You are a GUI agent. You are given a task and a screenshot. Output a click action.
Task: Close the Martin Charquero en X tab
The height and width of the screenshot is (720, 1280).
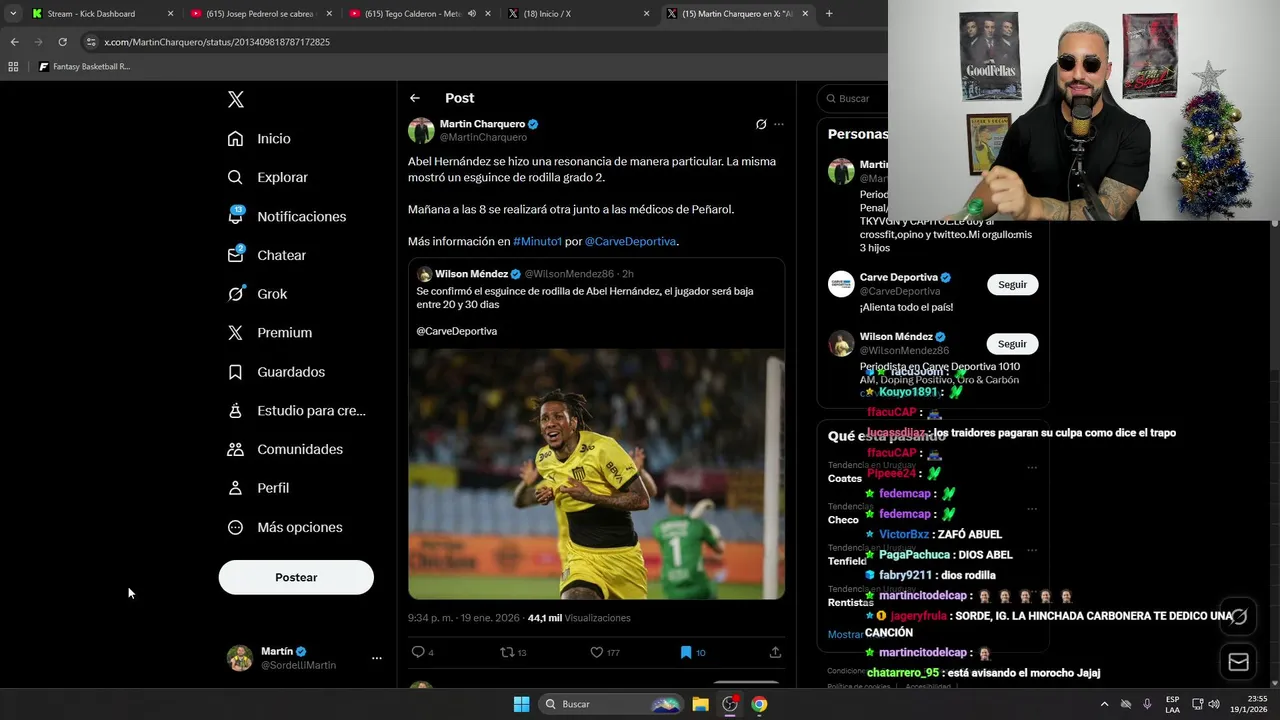coord(805,14)
